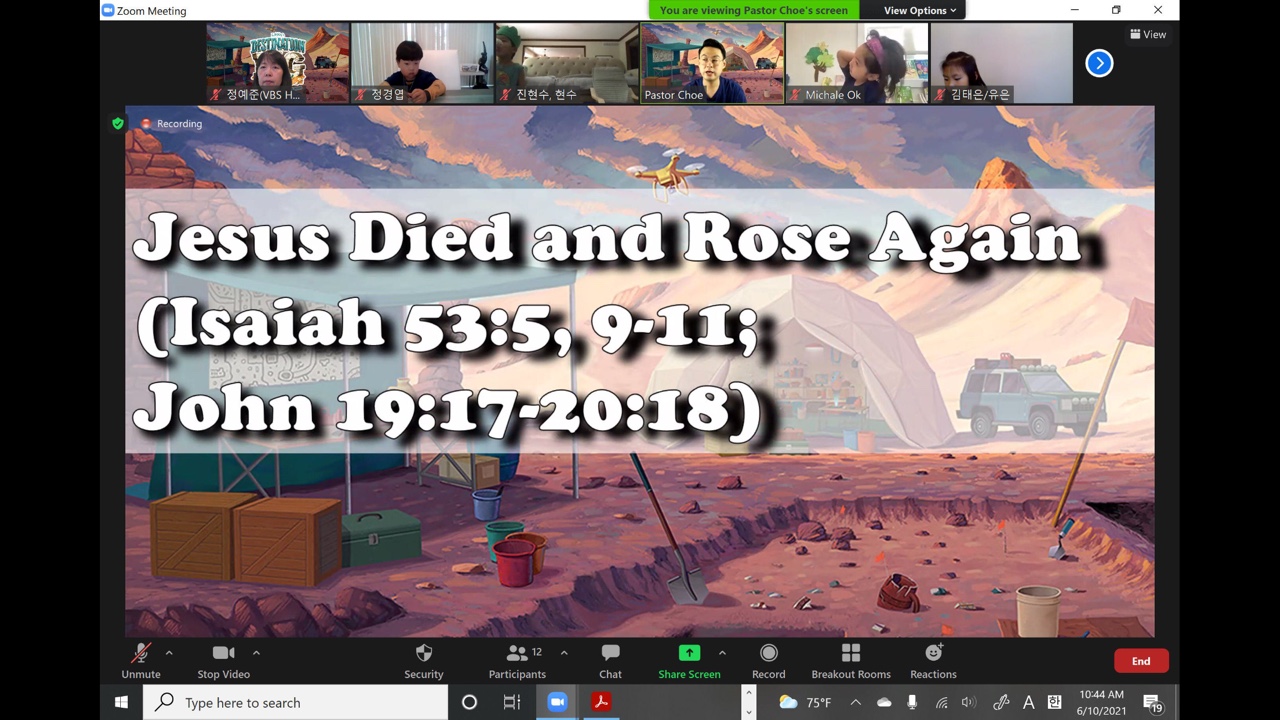Open the Chat panel
Image resolution: width=1280 pixels, height=720 pixels.
[610, 661]
